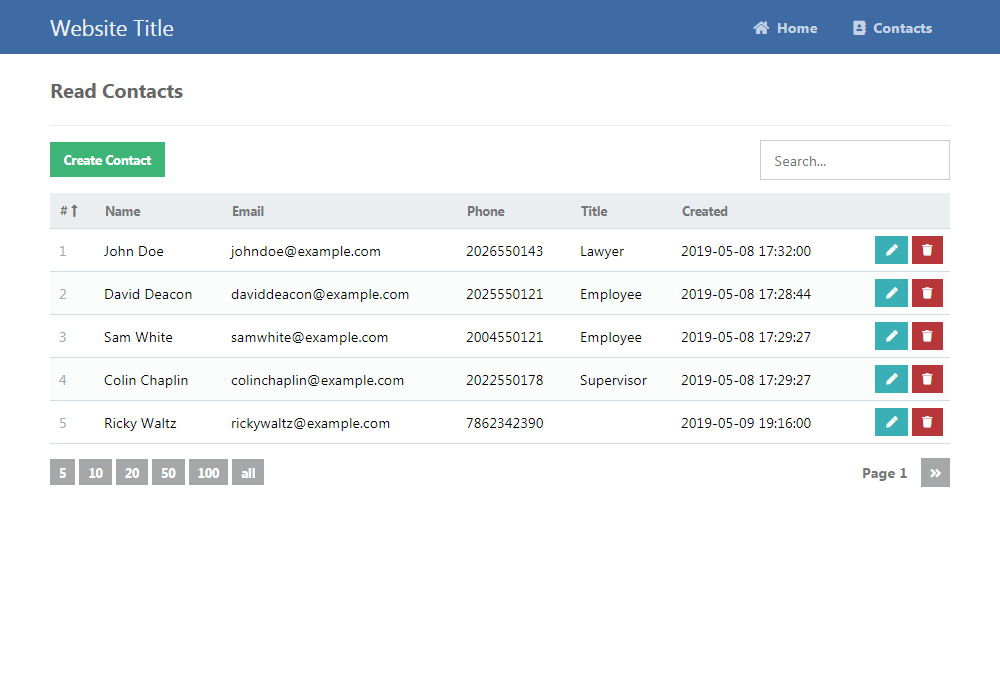The width and height of the screenshot is (1000, 700).
Task: Sort table by Title column
Action: tap(594, 211)
